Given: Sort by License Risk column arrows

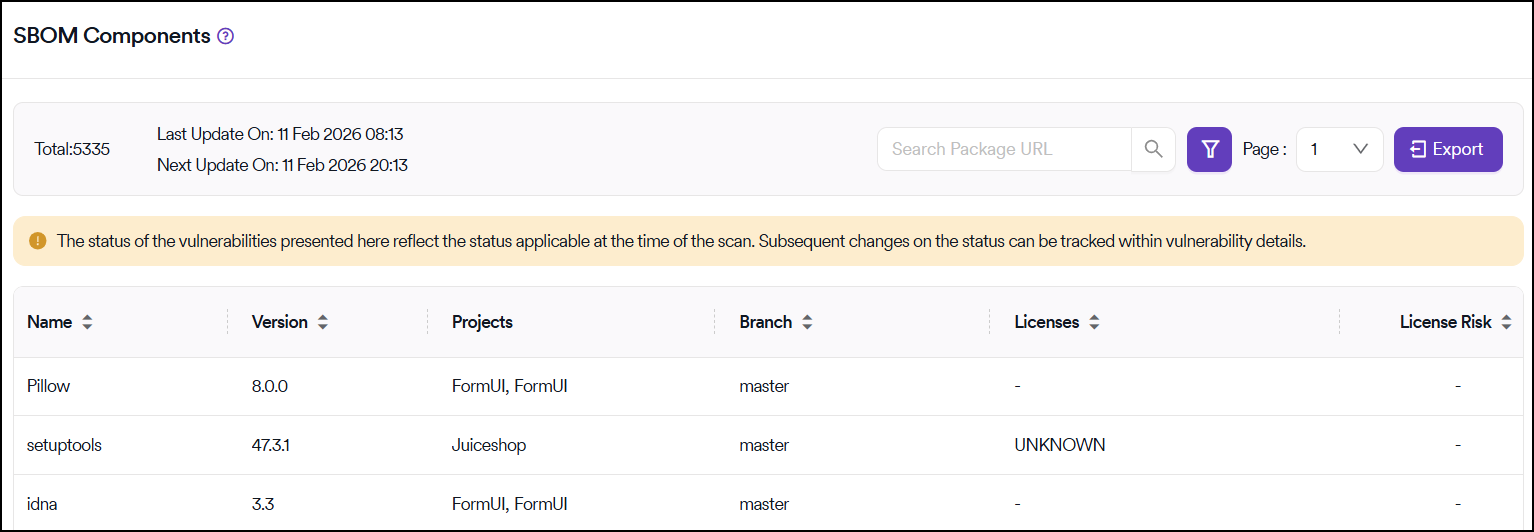Looking at the screenshot, I should 1506,322.
